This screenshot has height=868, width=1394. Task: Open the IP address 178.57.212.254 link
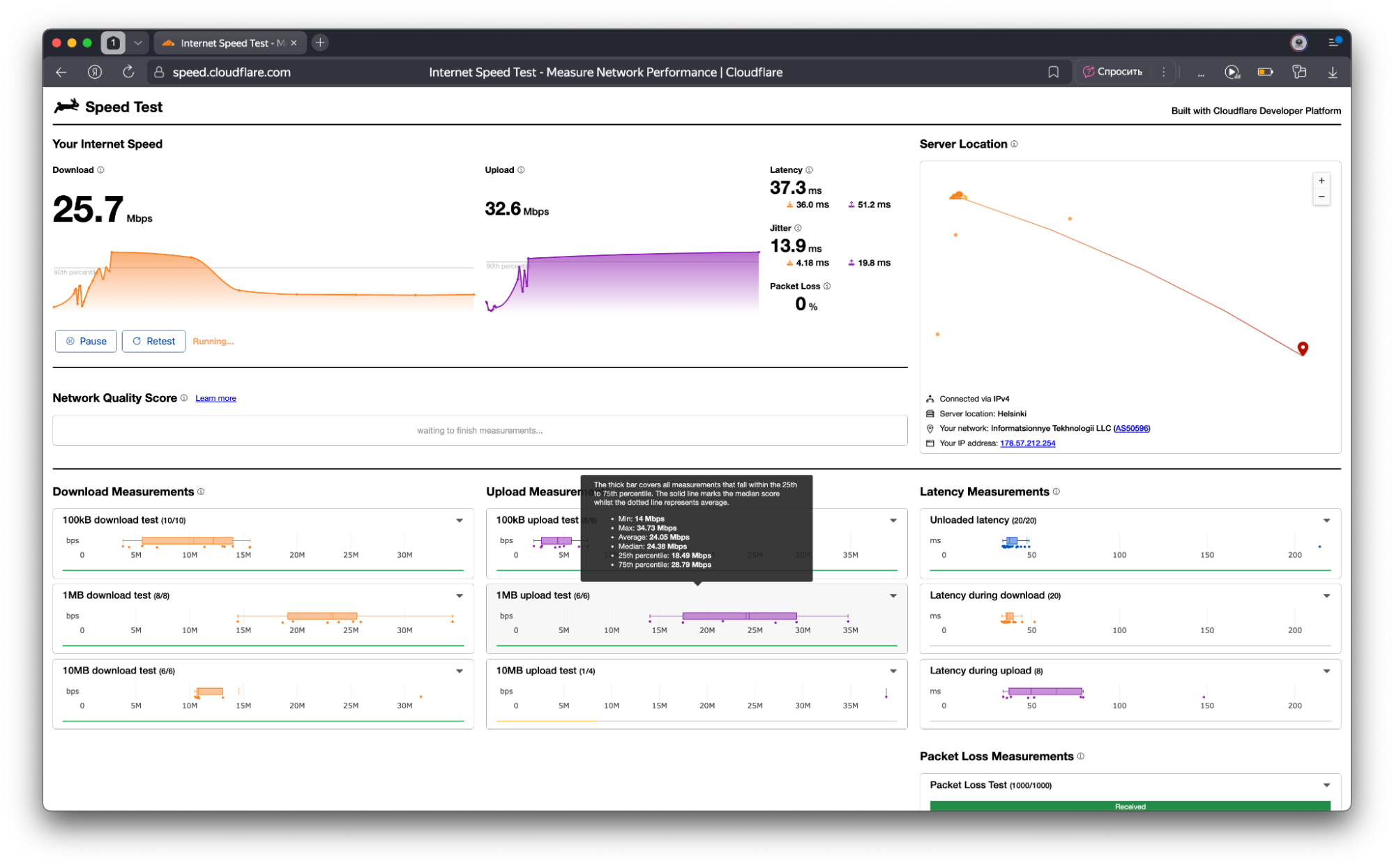[x=1027, y=443]
